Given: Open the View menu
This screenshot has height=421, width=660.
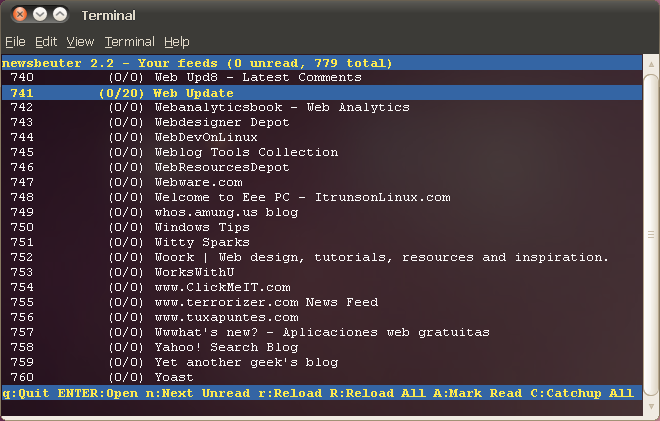Looking at the screenshot, I should (x=80, y=42).
